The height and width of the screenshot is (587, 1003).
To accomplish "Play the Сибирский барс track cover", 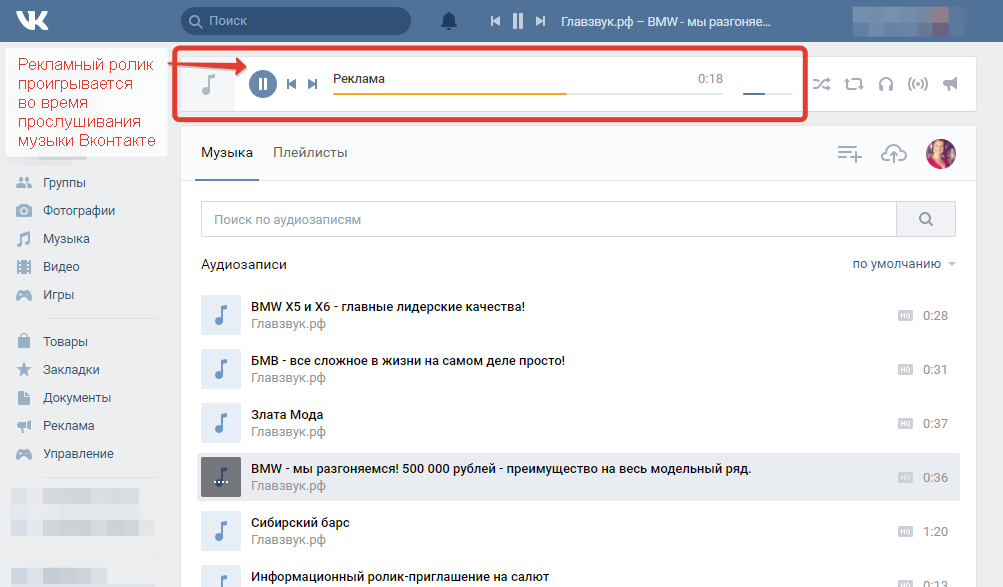I will click(x=221, y=531).
